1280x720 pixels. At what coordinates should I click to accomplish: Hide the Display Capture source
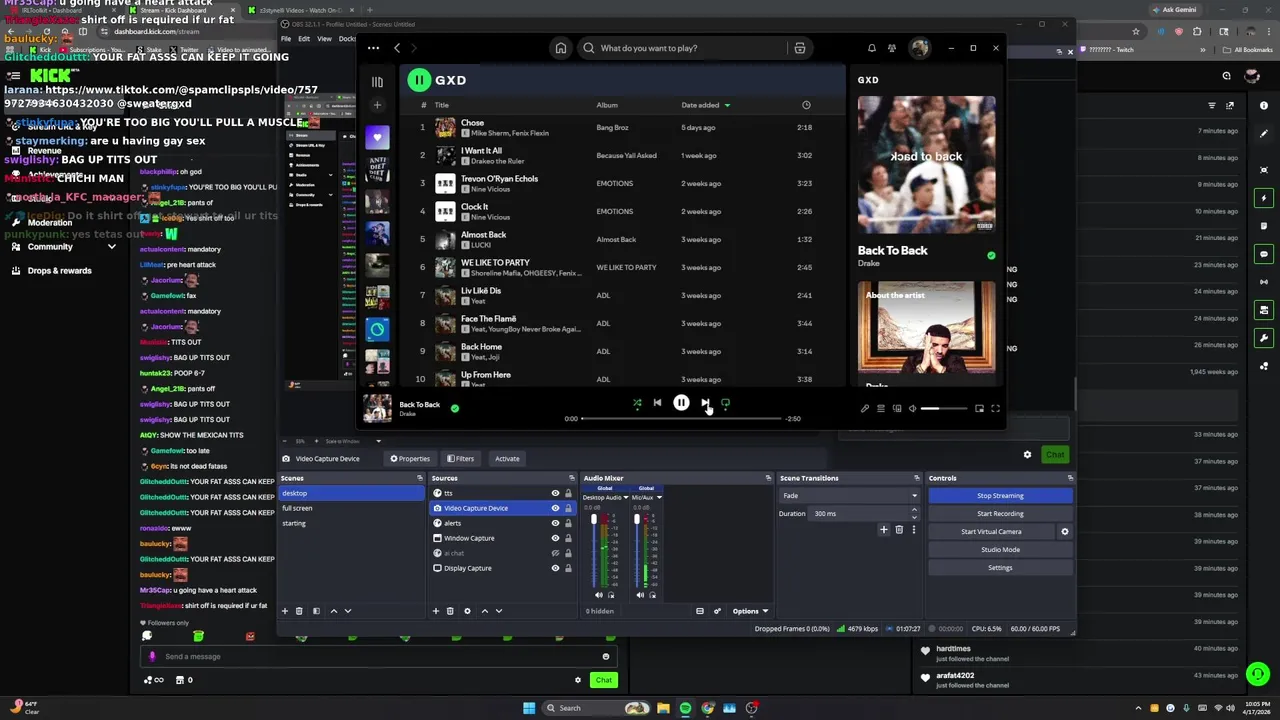tap(555, 568)
